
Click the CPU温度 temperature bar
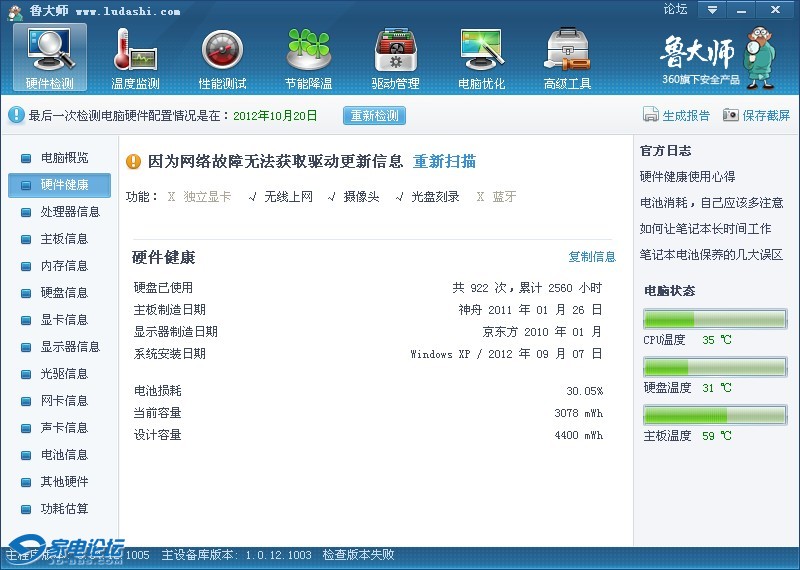(714, 319)
